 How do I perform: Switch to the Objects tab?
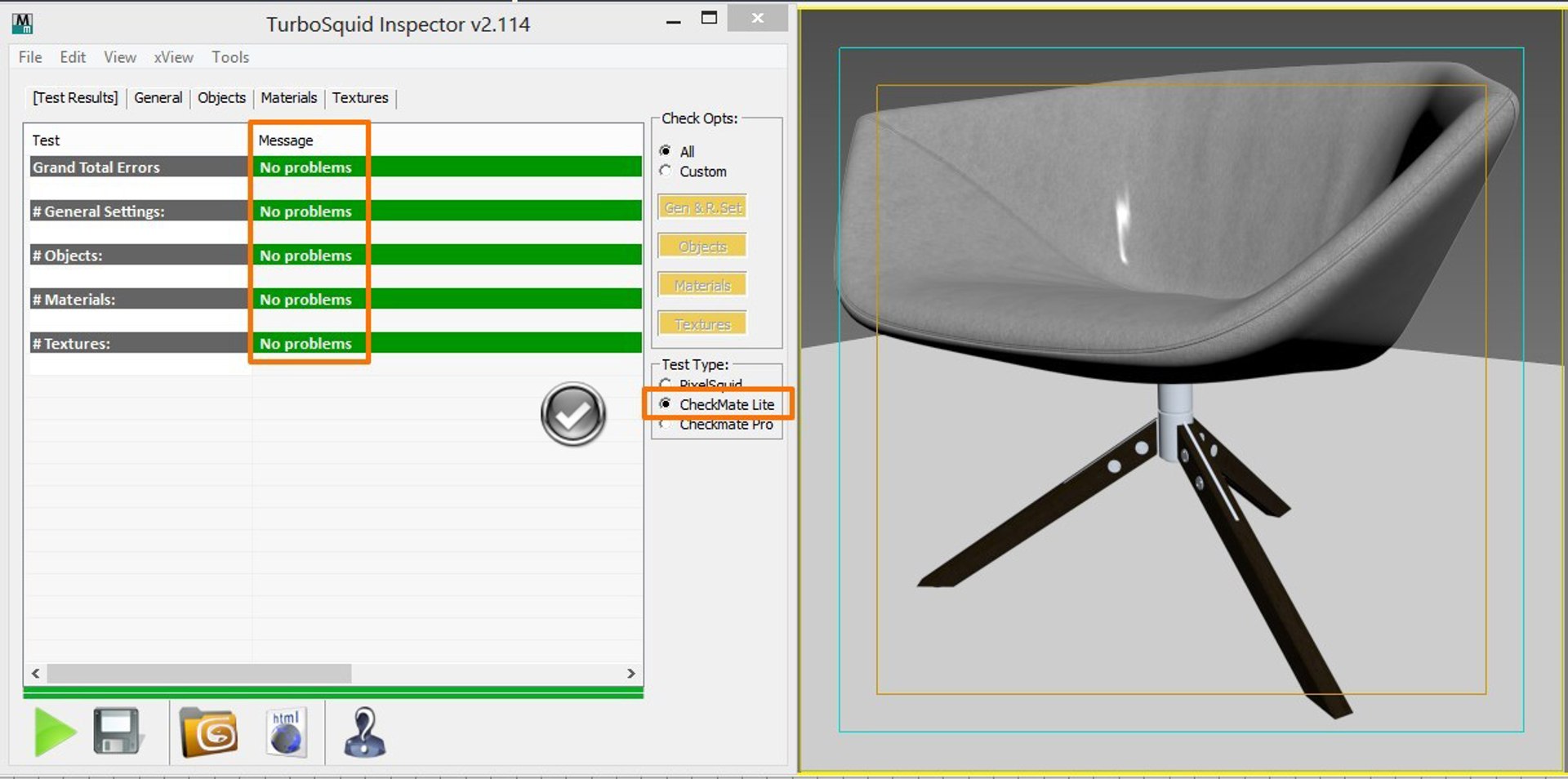pos(221,98)
